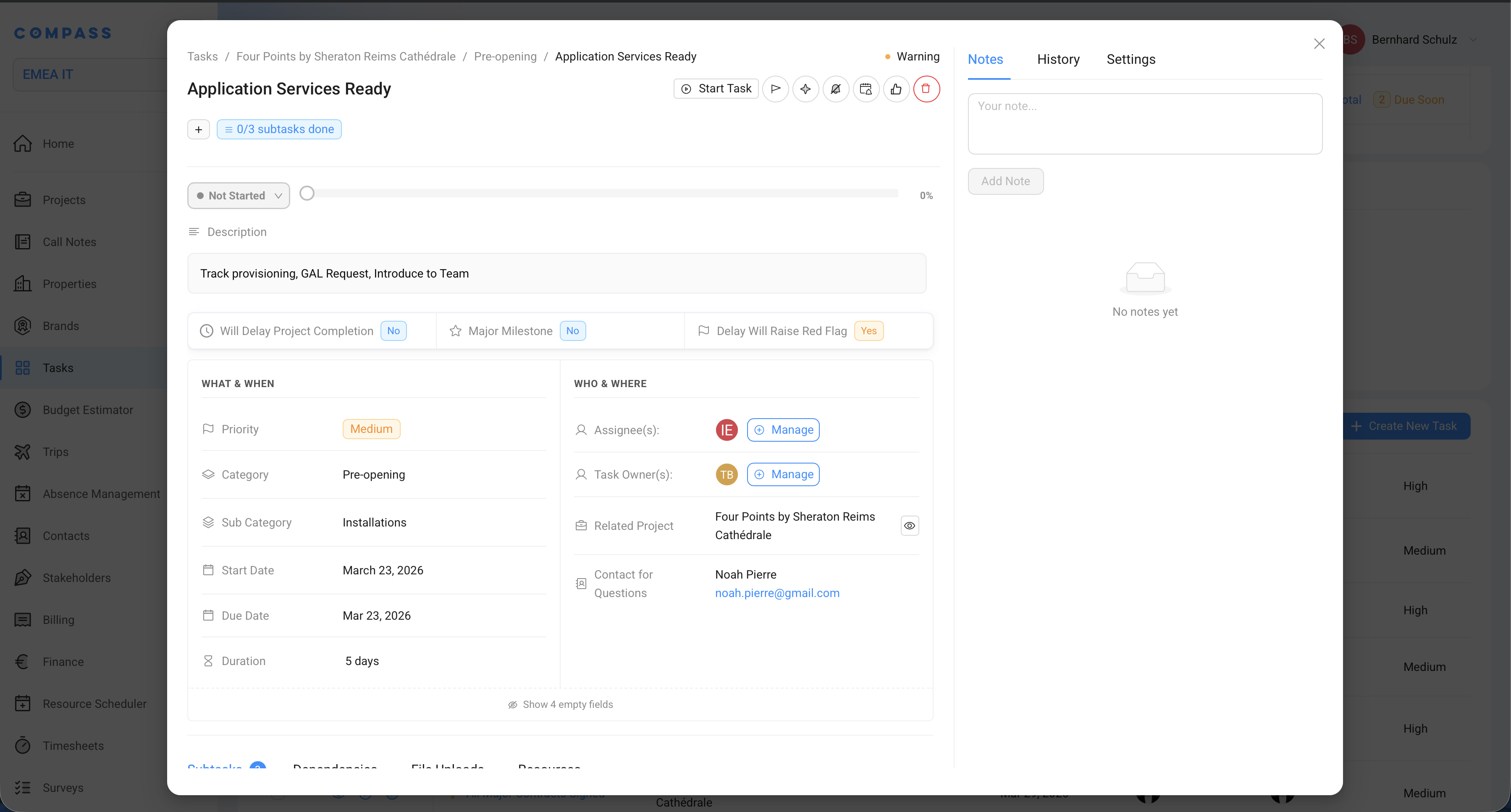
Task: Click Four Points by Sheraton Reims Cathédrale breadcrumb
Action: pyautogui.click(x=346, y=56)
